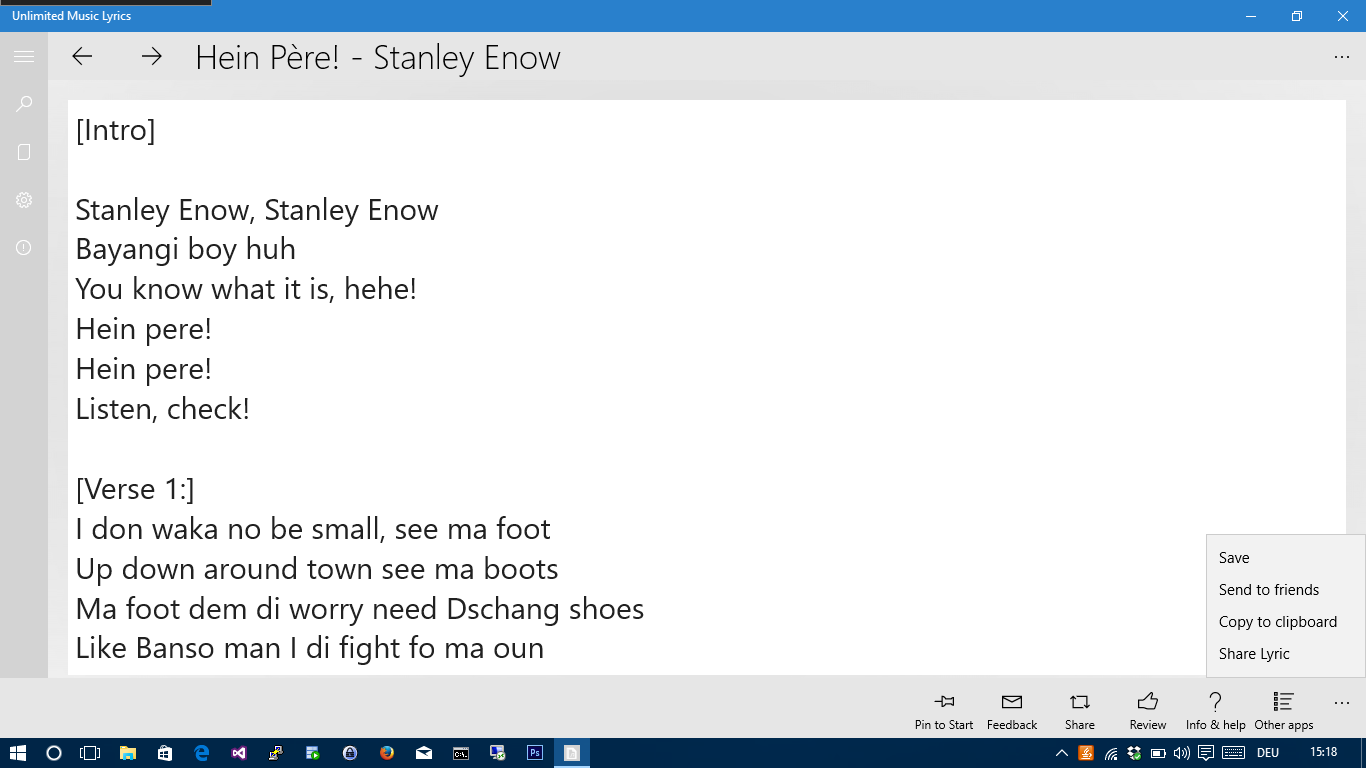
Task: Select Copy to clipboard option
Action: click(1277, 622)
